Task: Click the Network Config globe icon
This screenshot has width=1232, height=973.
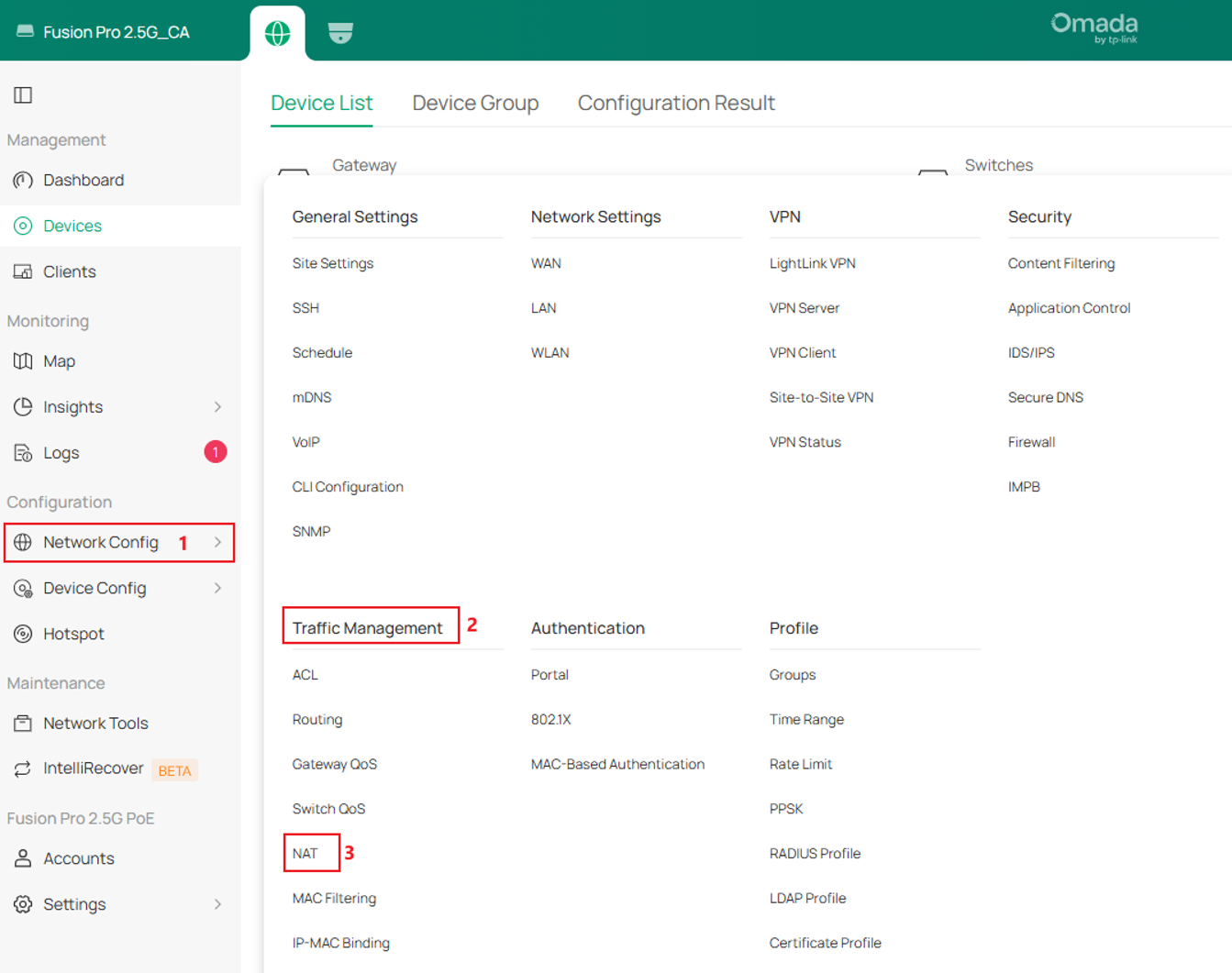Action: [x=23, y=542]
